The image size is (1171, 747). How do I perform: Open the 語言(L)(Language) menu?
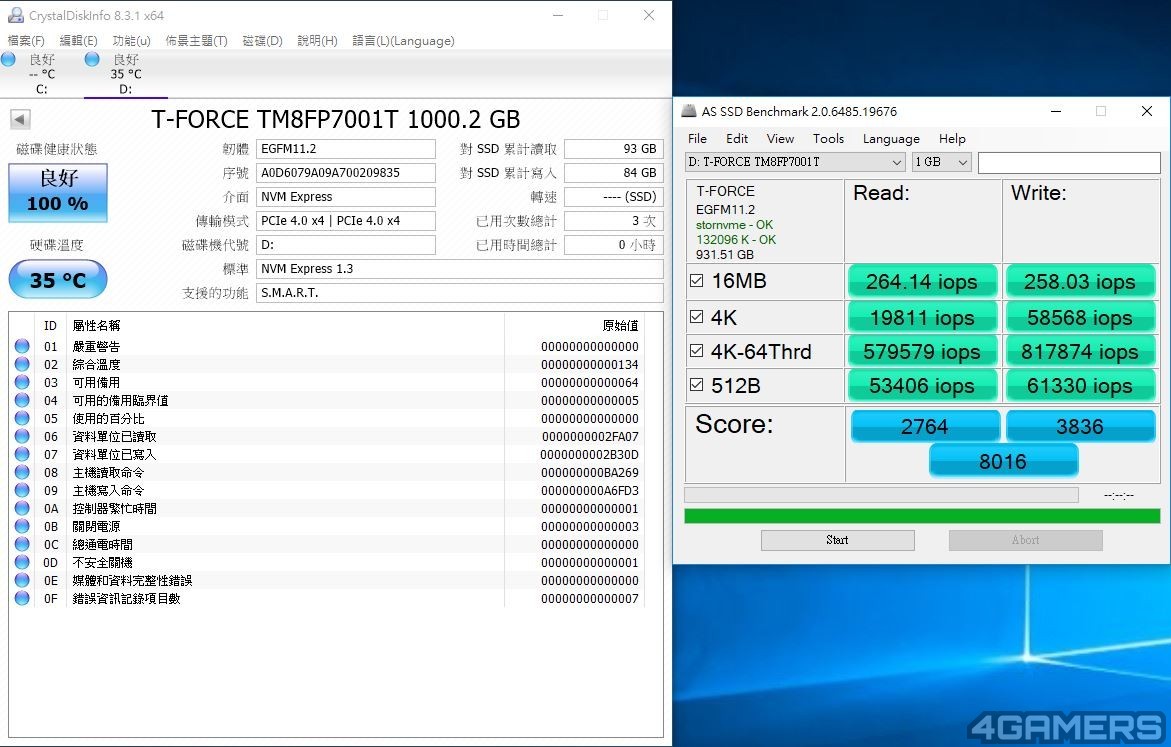[403, 40]
